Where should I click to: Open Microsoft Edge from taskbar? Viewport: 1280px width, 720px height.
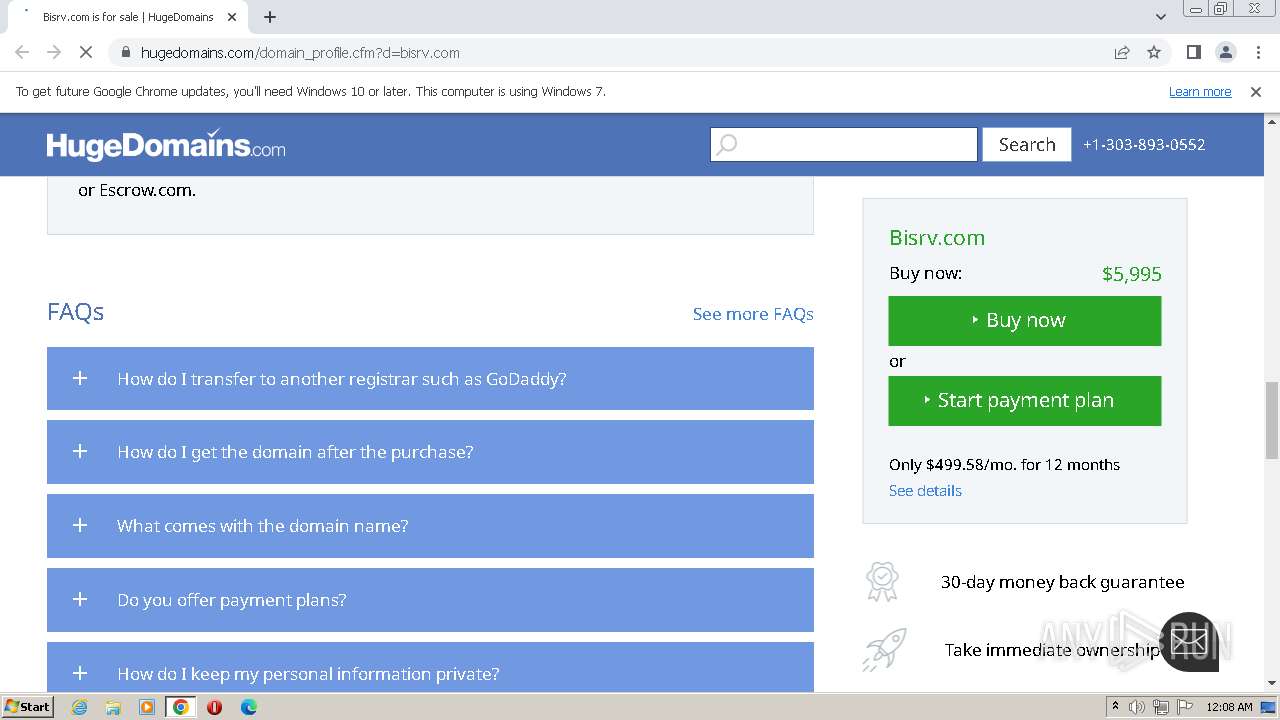pyautogui.click(x=248, y=707)
